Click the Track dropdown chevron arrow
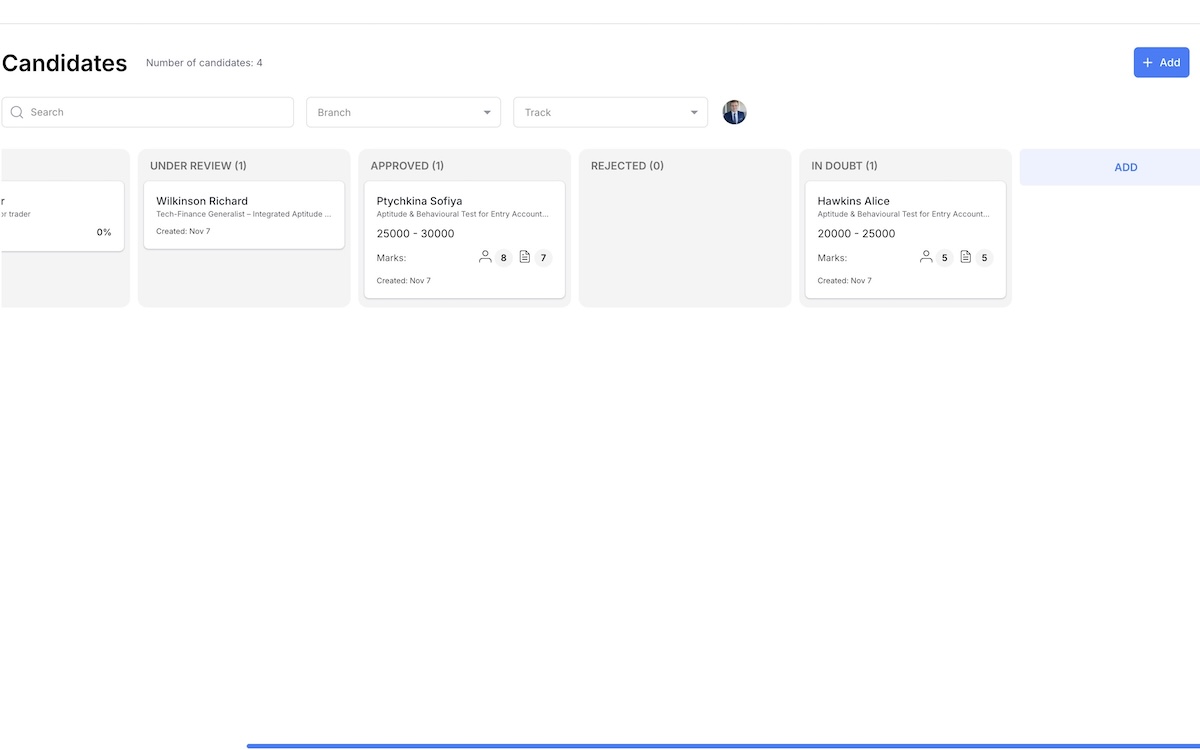 (694, 112)
